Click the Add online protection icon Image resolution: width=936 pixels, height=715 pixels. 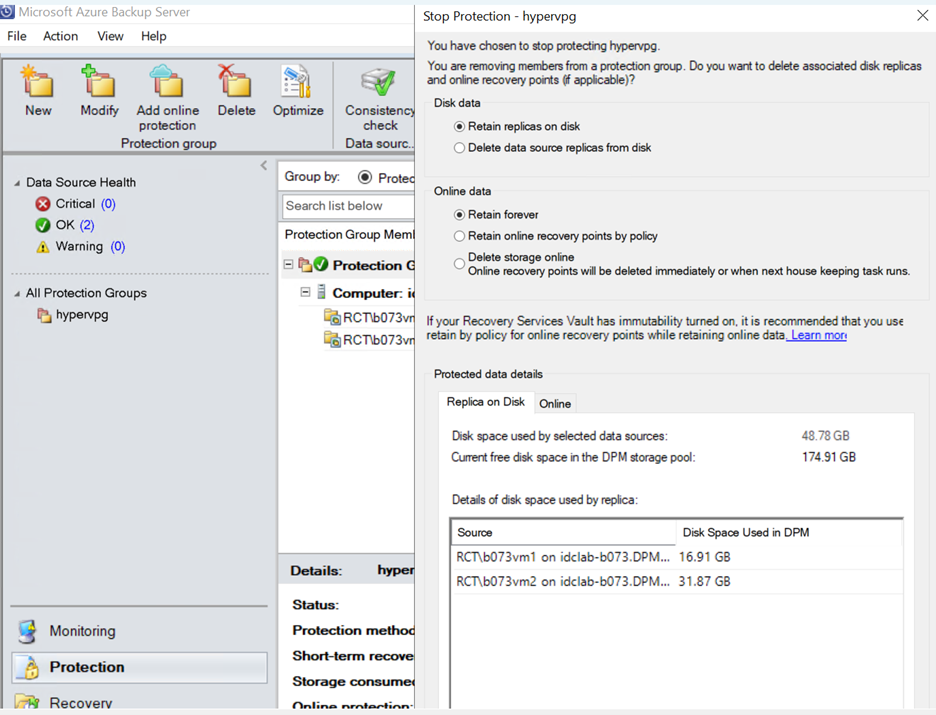point(167,82)
